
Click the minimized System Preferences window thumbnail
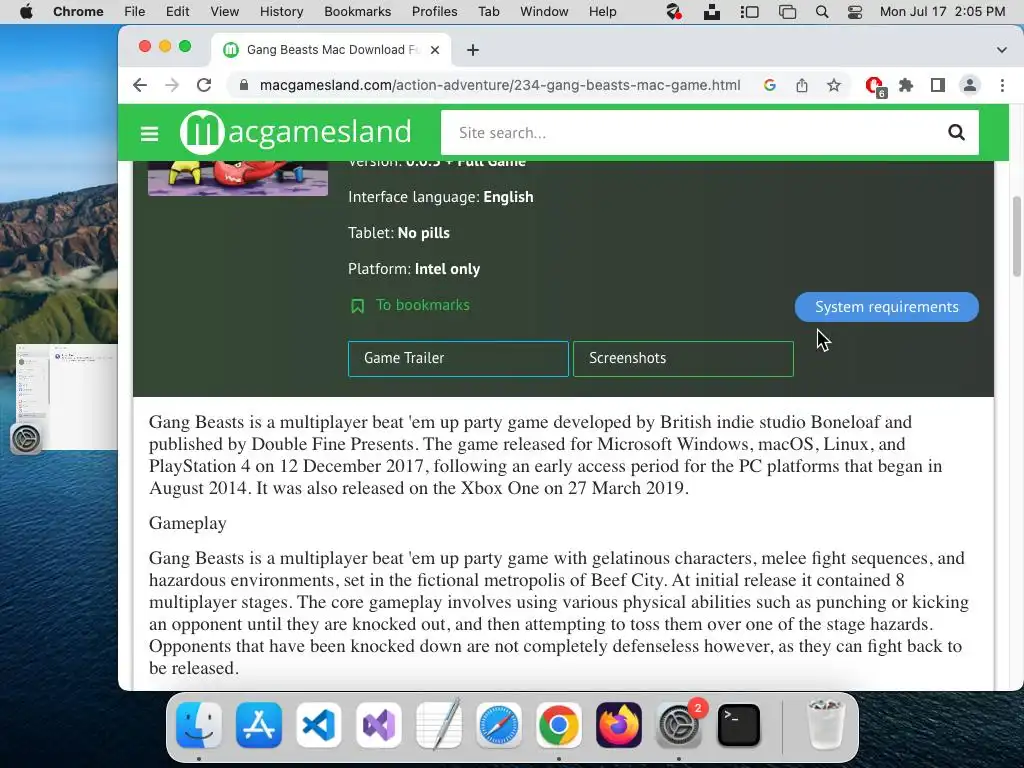pyautogui.click(x=67, y=397)
